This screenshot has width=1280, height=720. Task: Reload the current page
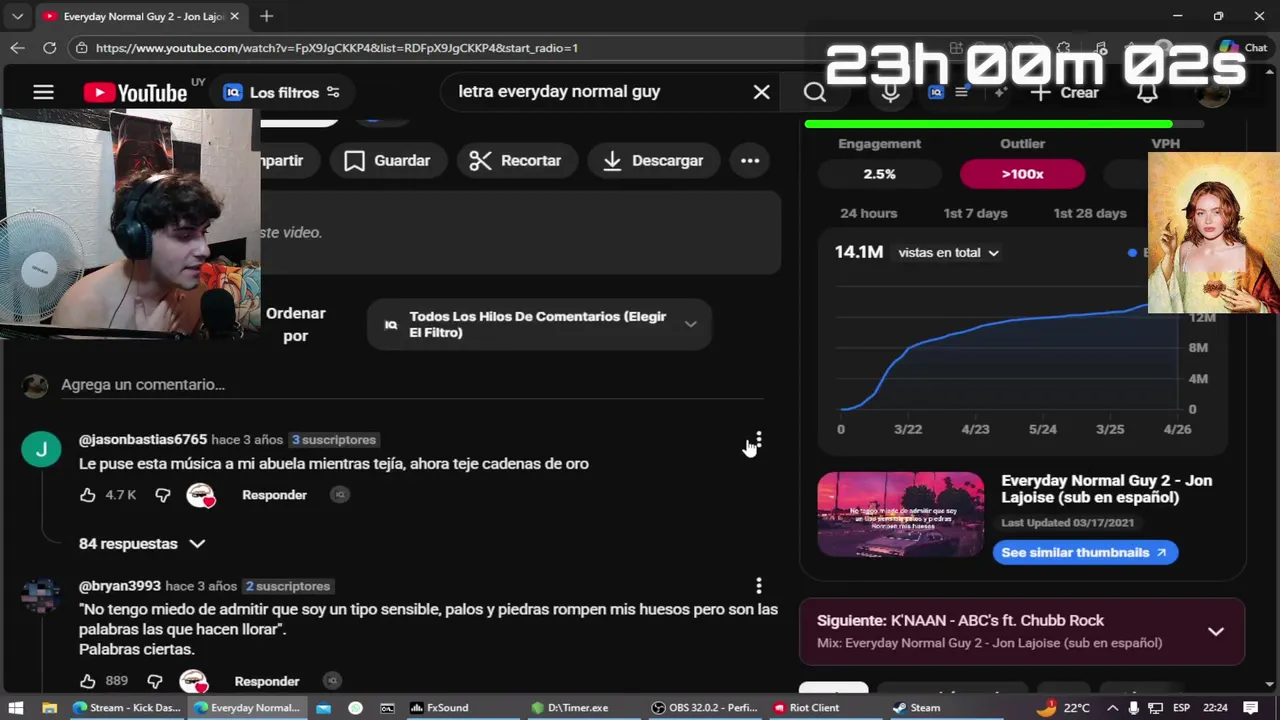(x=49, y=47)
